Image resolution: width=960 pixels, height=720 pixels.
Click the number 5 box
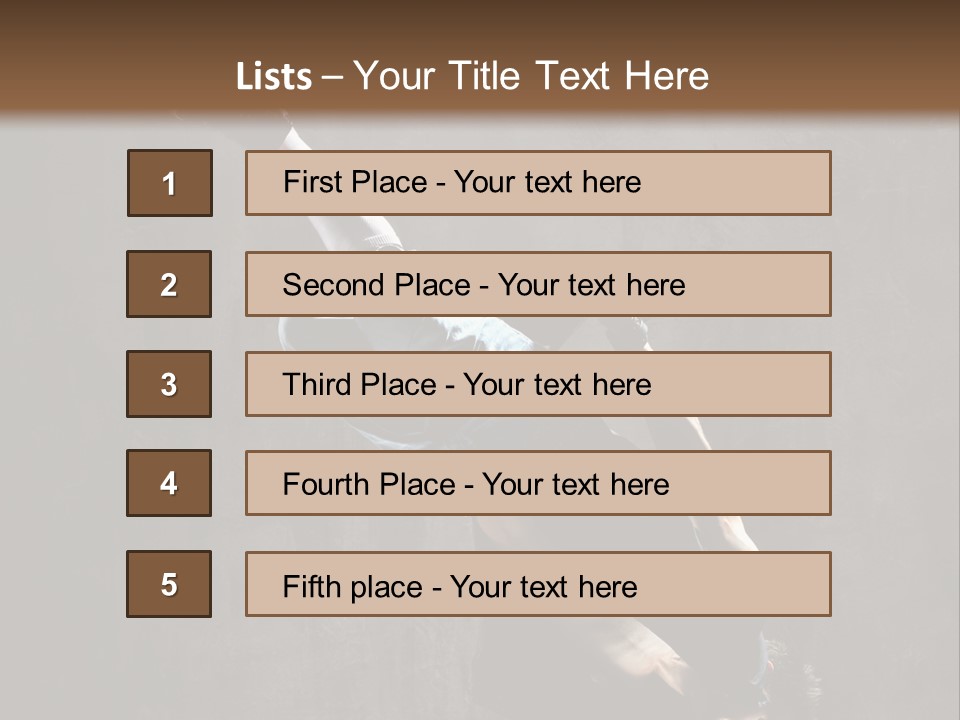tap(169, 584)
